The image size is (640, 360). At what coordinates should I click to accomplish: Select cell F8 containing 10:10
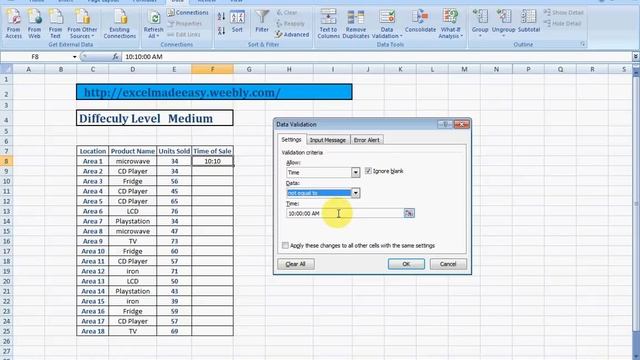click(x=212, y=161)
